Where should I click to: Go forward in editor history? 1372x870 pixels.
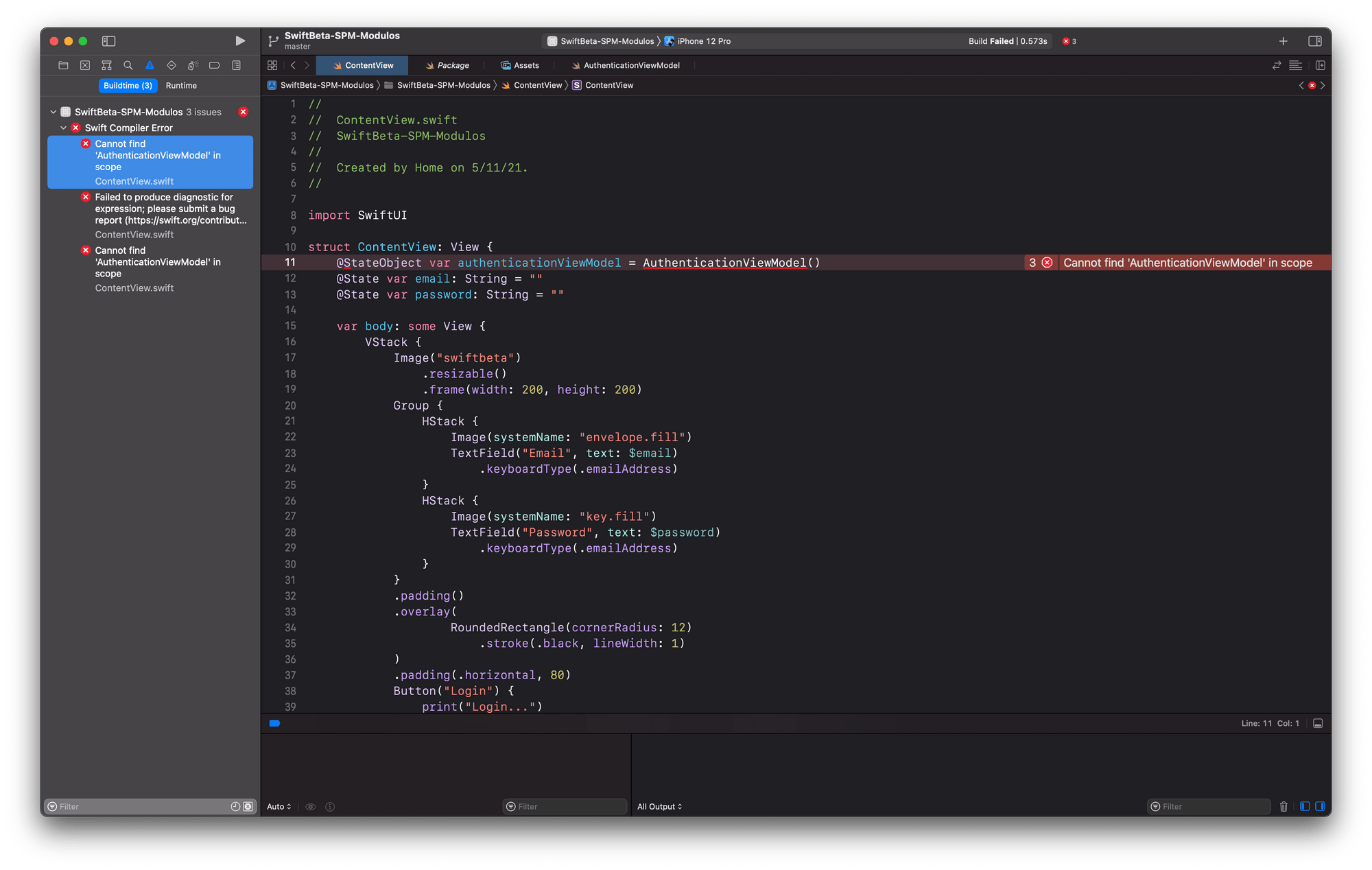[307, 65]
